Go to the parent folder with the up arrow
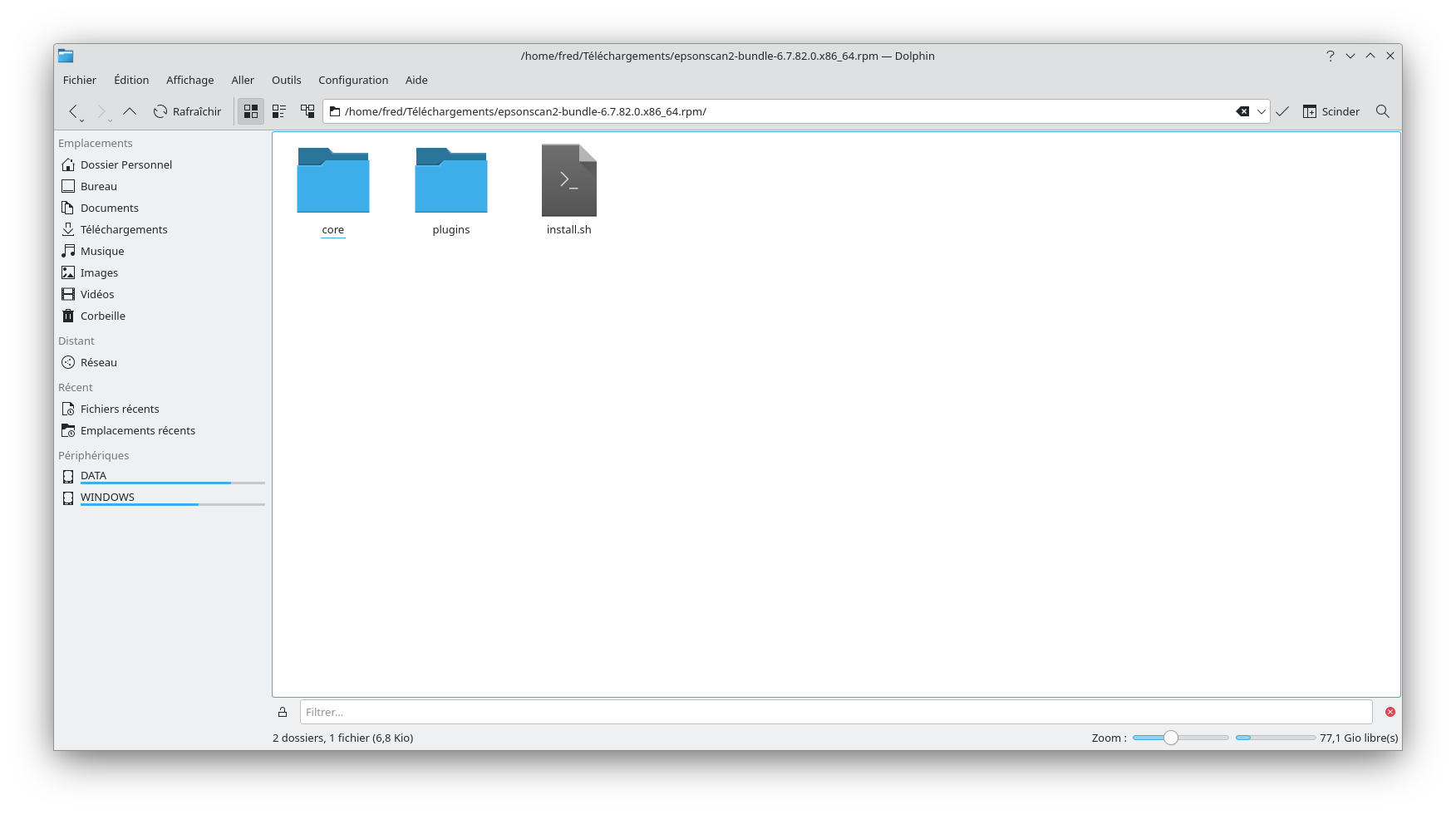 (x=130, y=110)
